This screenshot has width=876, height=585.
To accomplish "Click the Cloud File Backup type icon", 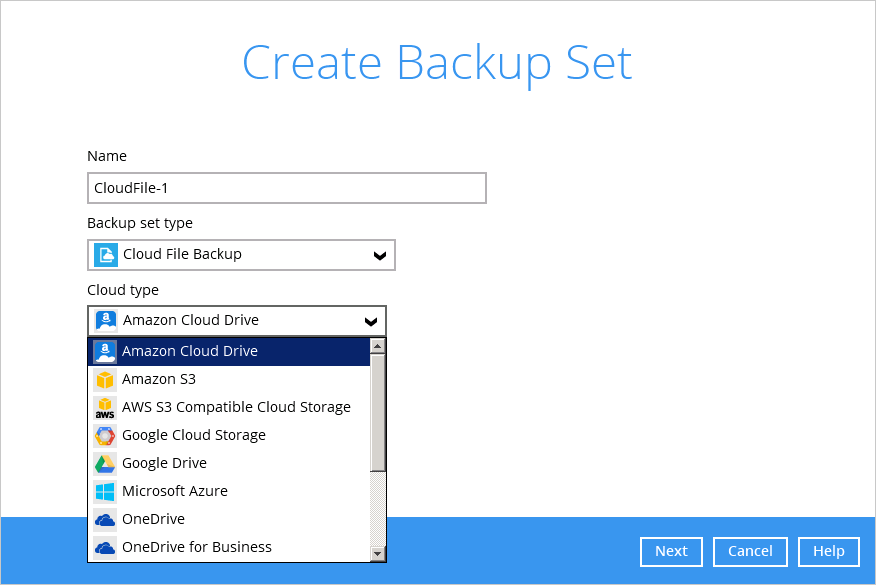I will click(105, 255).
